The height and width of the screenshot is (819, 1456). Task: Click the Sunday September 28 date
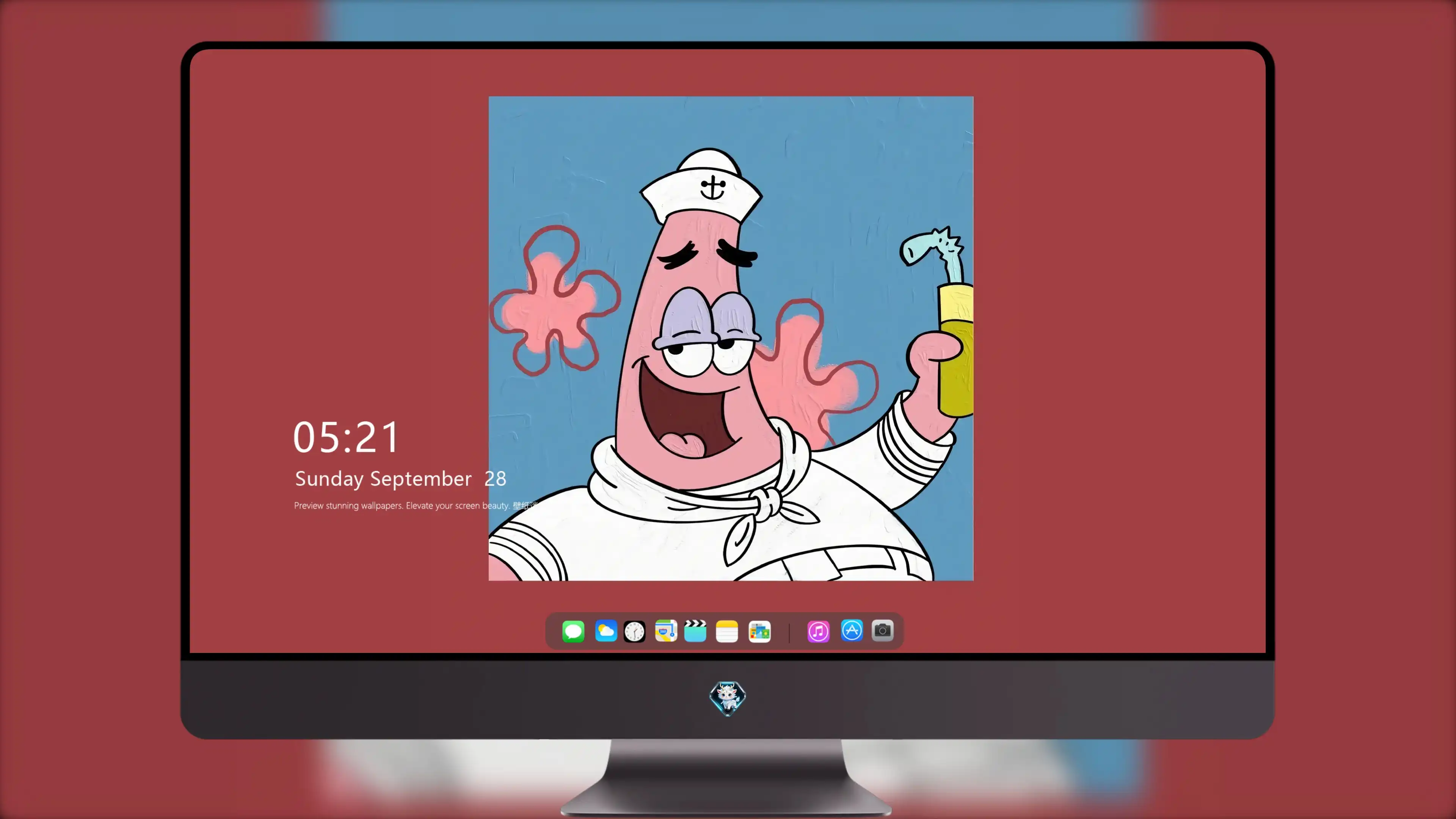pyautogui.click(x=400, y=479)
